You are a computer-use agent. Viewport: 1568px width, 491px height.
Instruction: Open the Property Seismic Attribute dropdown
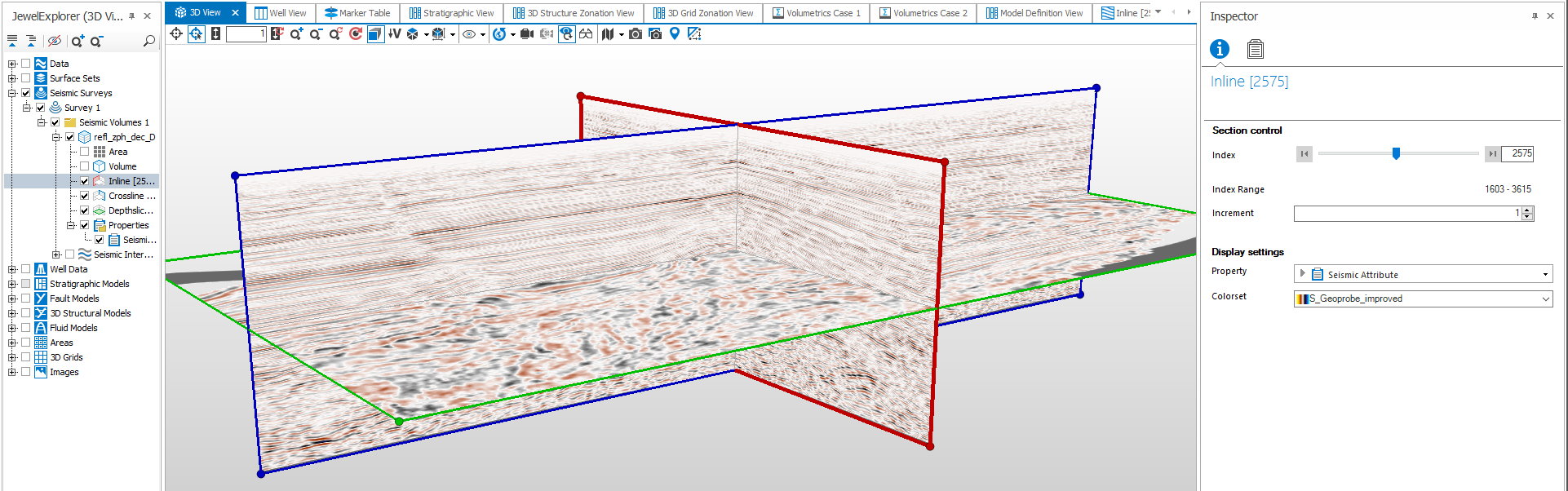click(1545, 275)
